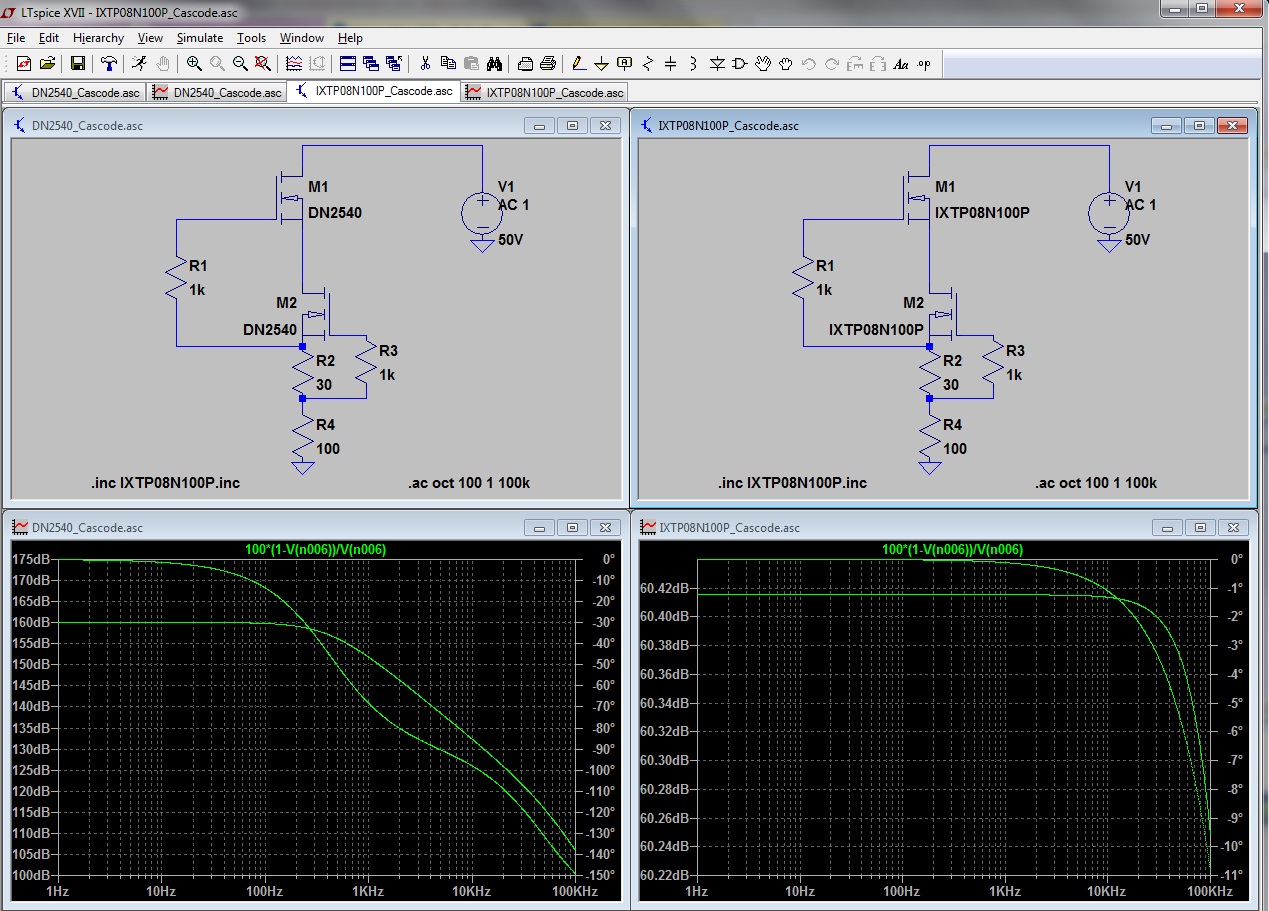This screenshot has width=1269, height=911.
Task: Switch to the first DN2540_Cascode.asc schematic tab
Action: pyautogui.click(x=75, y=92)
